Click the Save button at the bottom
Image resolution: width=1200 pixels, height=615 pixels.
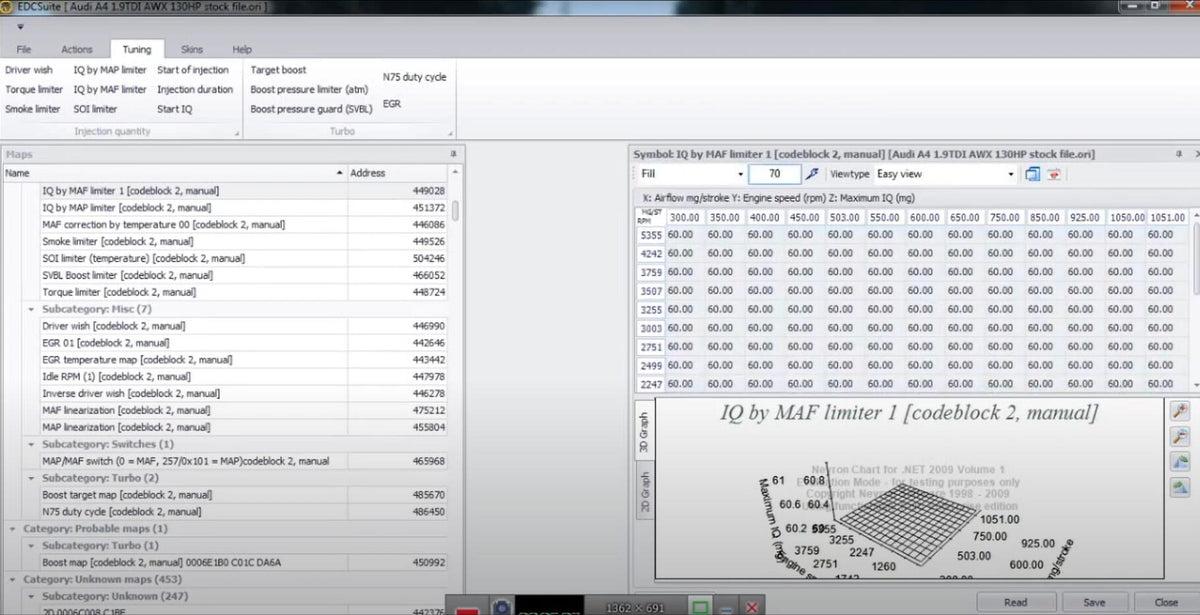[x=1094, y=603]
